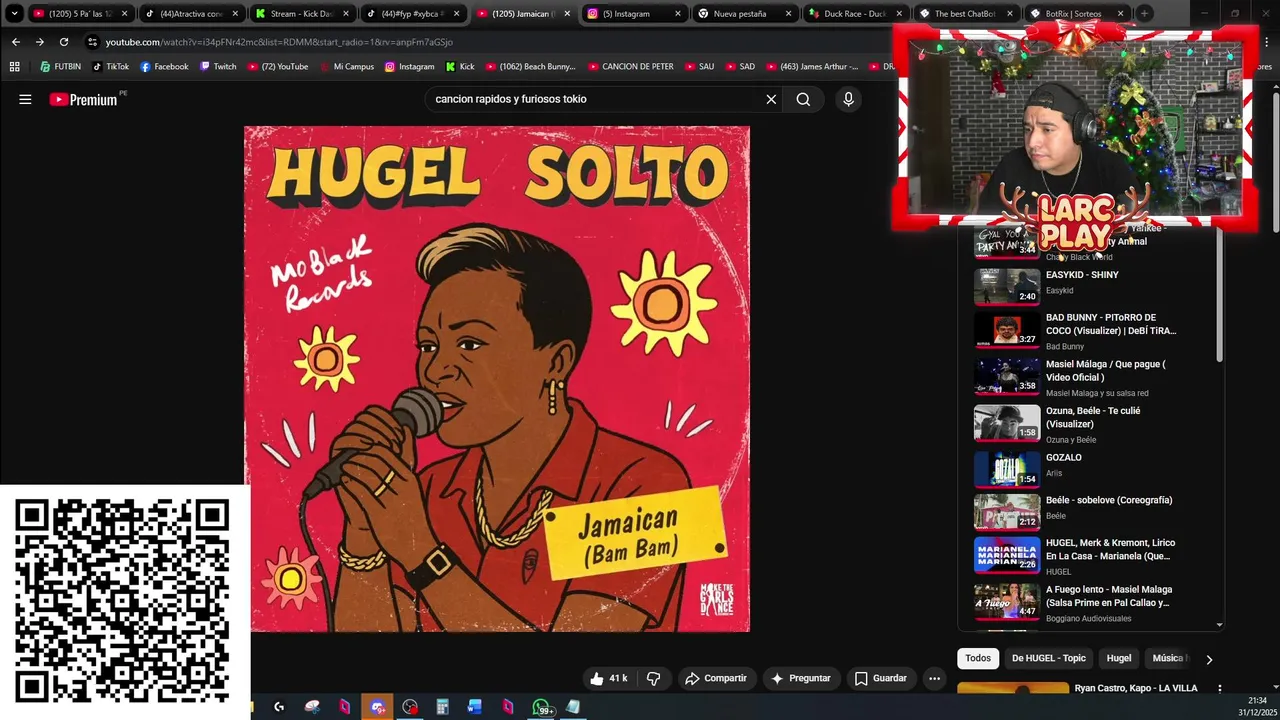Open Microsoft Word from the taskbar
1280x720 pixels.
click(x=475, y=707)
